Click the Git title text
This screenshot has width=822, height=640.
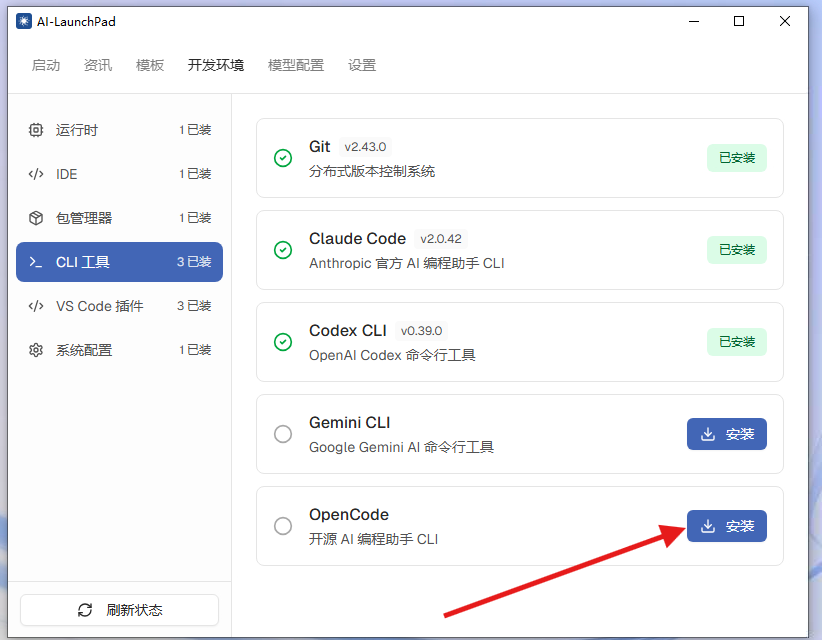pyautogui.click(x=319, y=147)
